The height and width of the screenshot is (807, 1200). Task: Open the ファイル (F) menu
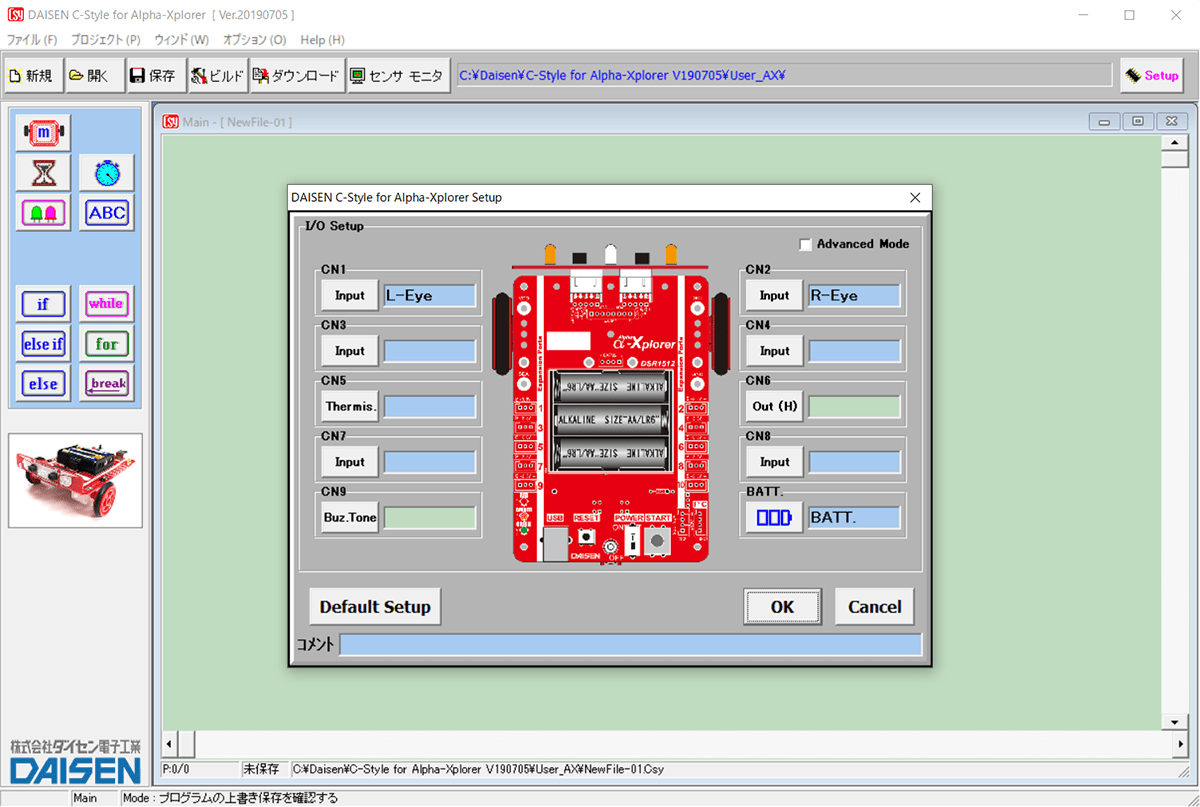pyautogui.click(x=33, y=40)
